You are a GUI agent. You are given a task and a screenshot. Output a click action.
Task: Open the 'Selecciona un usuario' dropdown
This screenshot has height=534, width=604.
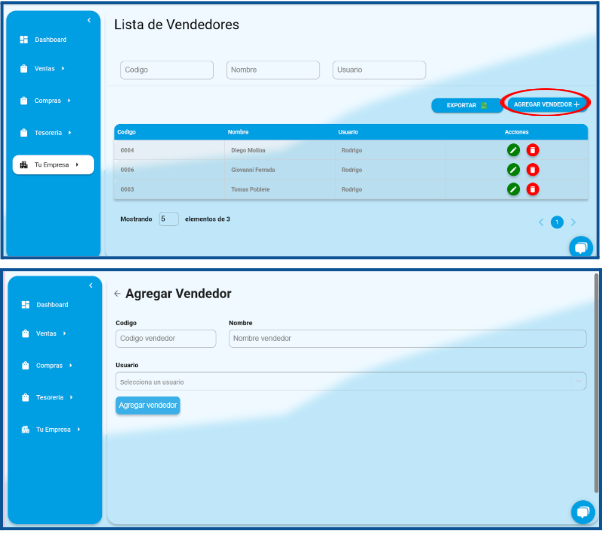point(351,382)
